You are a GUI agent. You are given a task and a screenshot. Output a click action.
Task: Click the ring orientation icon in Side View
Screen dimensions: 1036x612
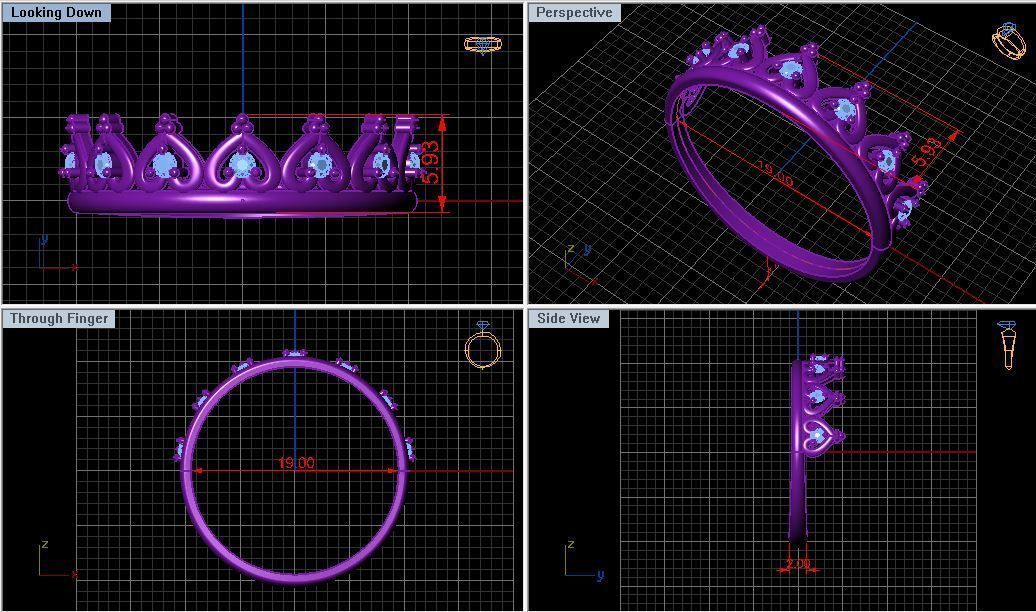click(x=1008, y=345)
